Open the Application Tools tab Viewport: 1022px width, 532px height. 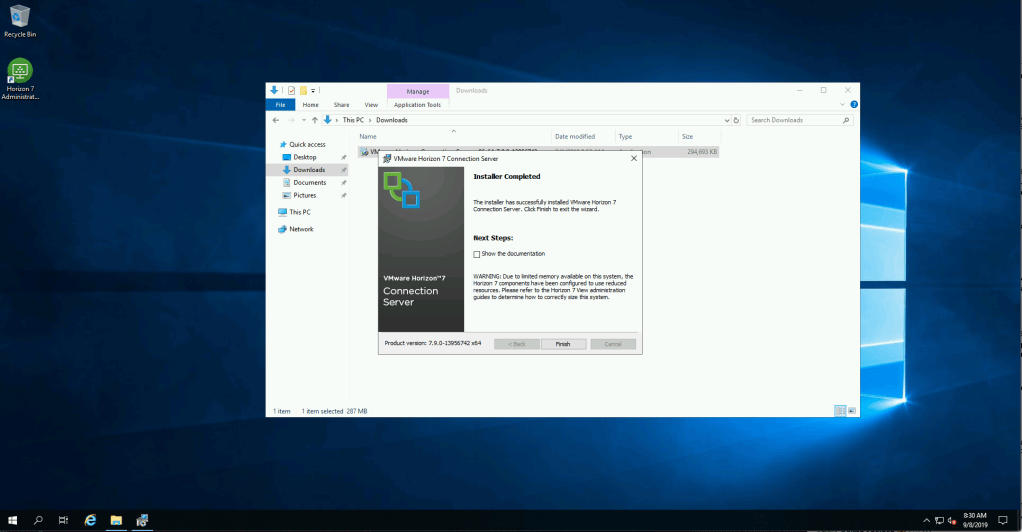pyautogui.click(x=417, y=104)
